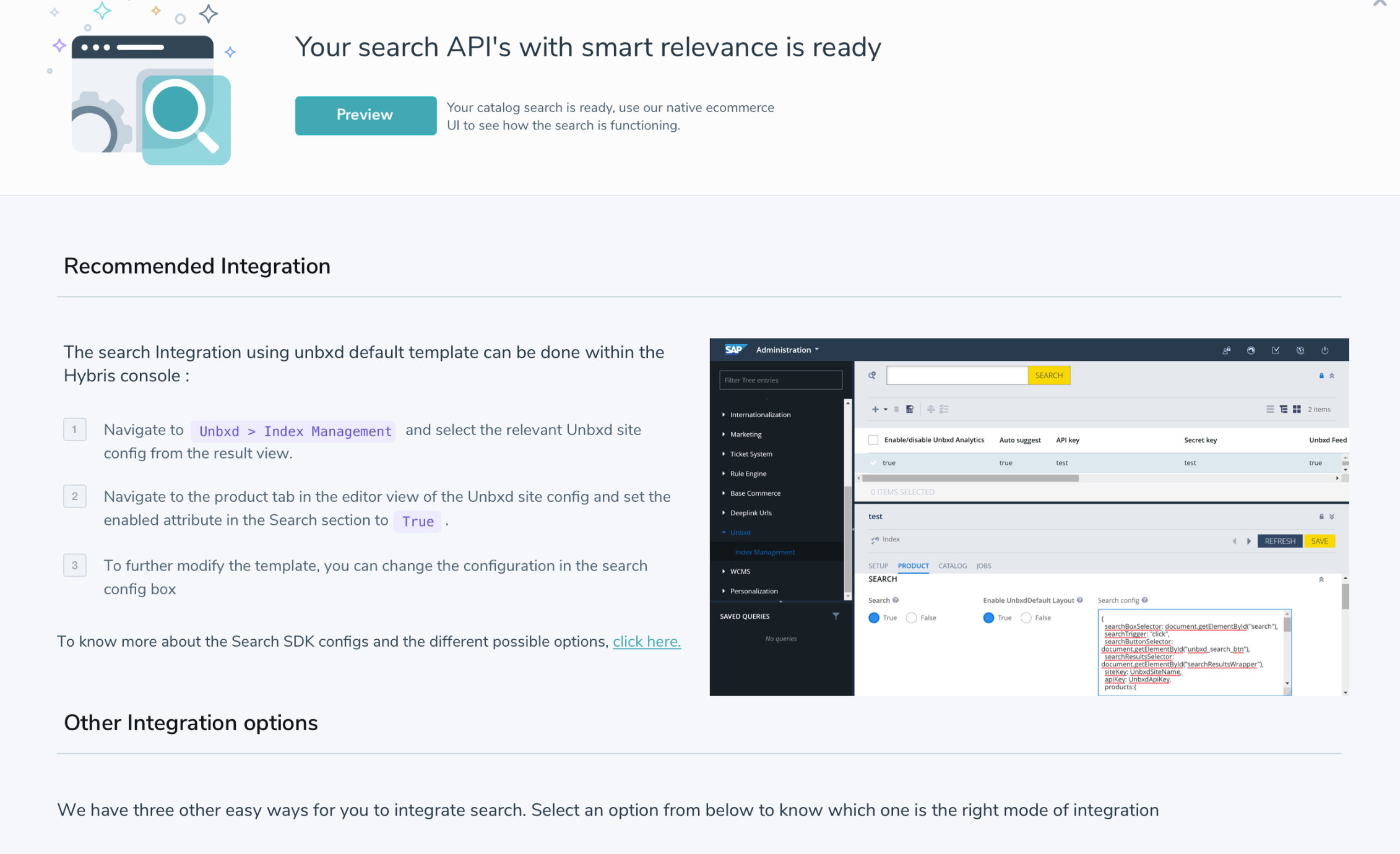Viewport: 1400px width, 854px height.
Task: Expand the Marketing tree node
Action: click(724, 434)
